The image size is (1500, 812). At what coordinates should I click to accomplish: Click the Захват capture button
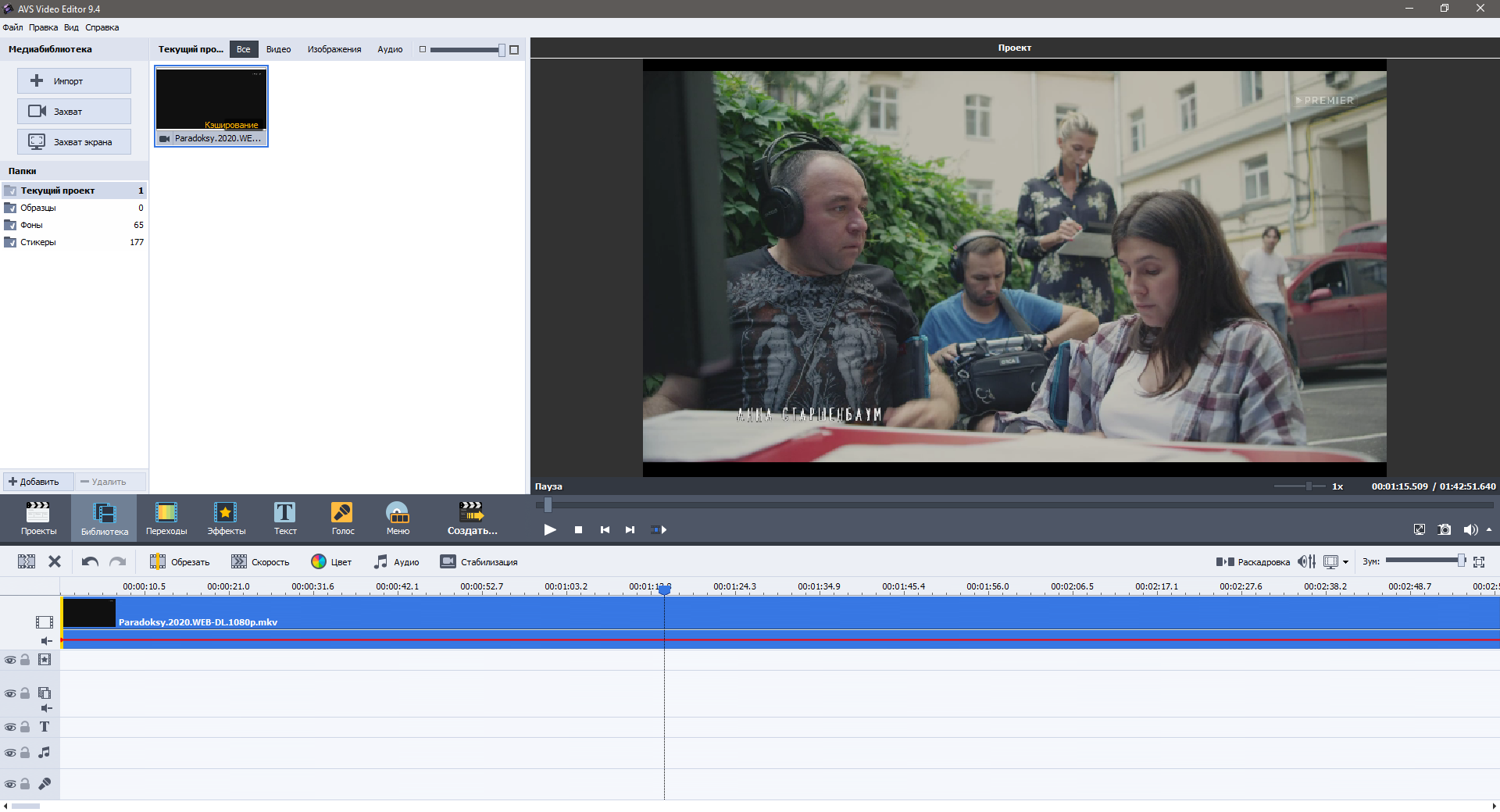(74, 111)
